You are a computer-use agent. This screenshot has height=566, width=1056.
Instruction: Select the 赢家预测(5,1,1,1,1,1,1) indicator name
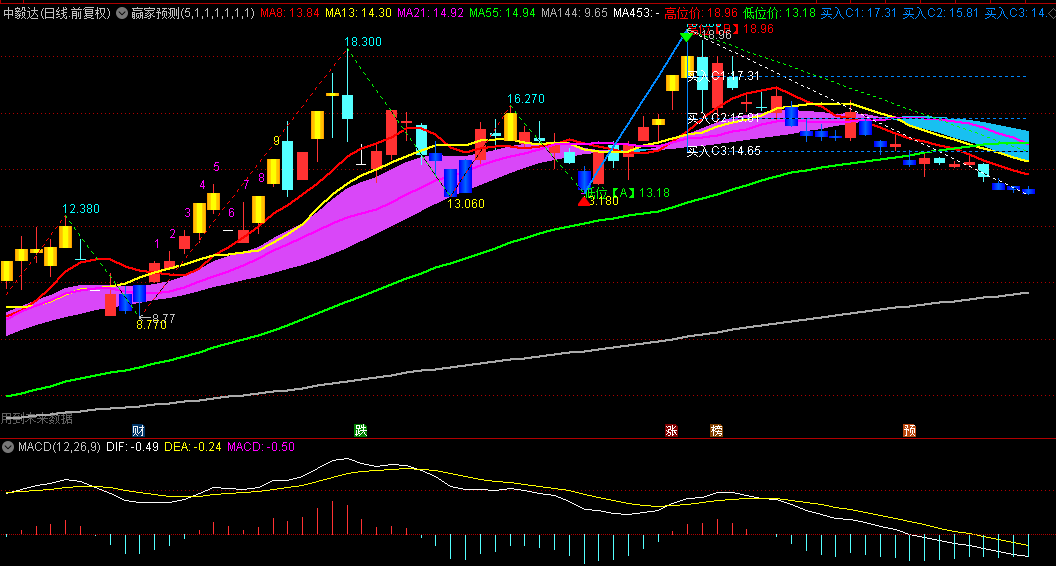pyautogui.click(x=193, y=13)
